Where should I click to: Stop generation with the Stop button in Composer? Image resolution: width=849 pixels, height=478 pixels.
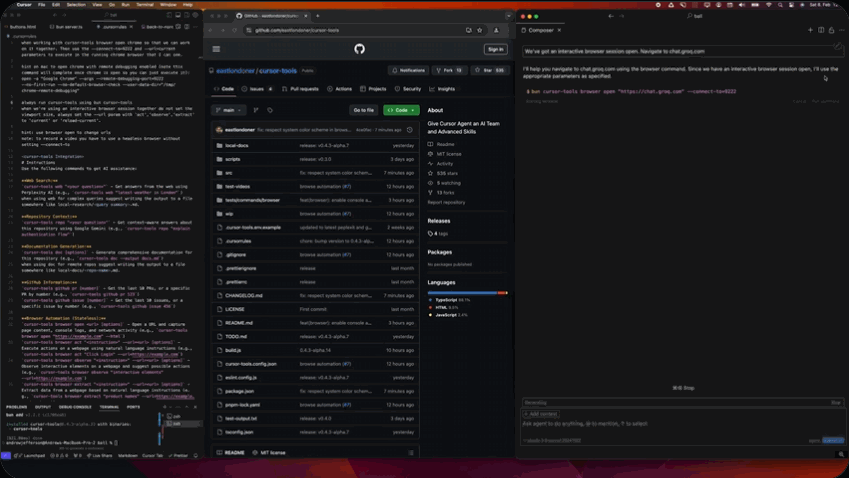pyautogui.click(x=683, y=388)
